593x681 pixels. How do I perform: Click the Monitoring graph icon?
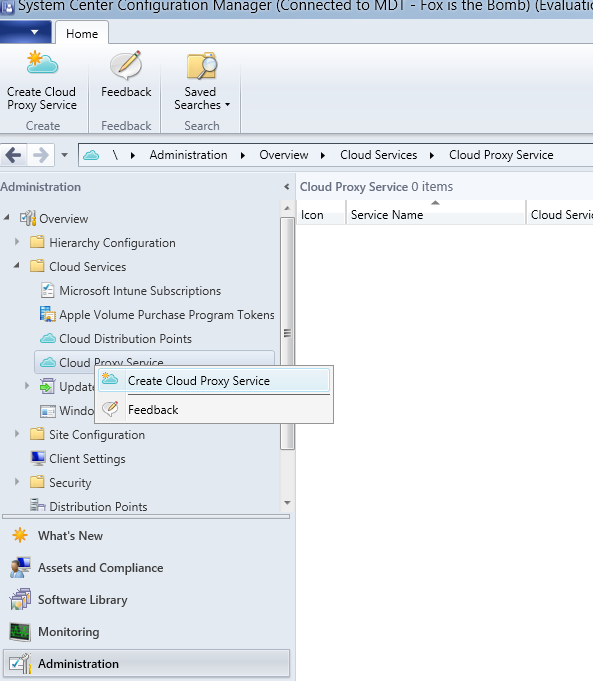point(20,632)
